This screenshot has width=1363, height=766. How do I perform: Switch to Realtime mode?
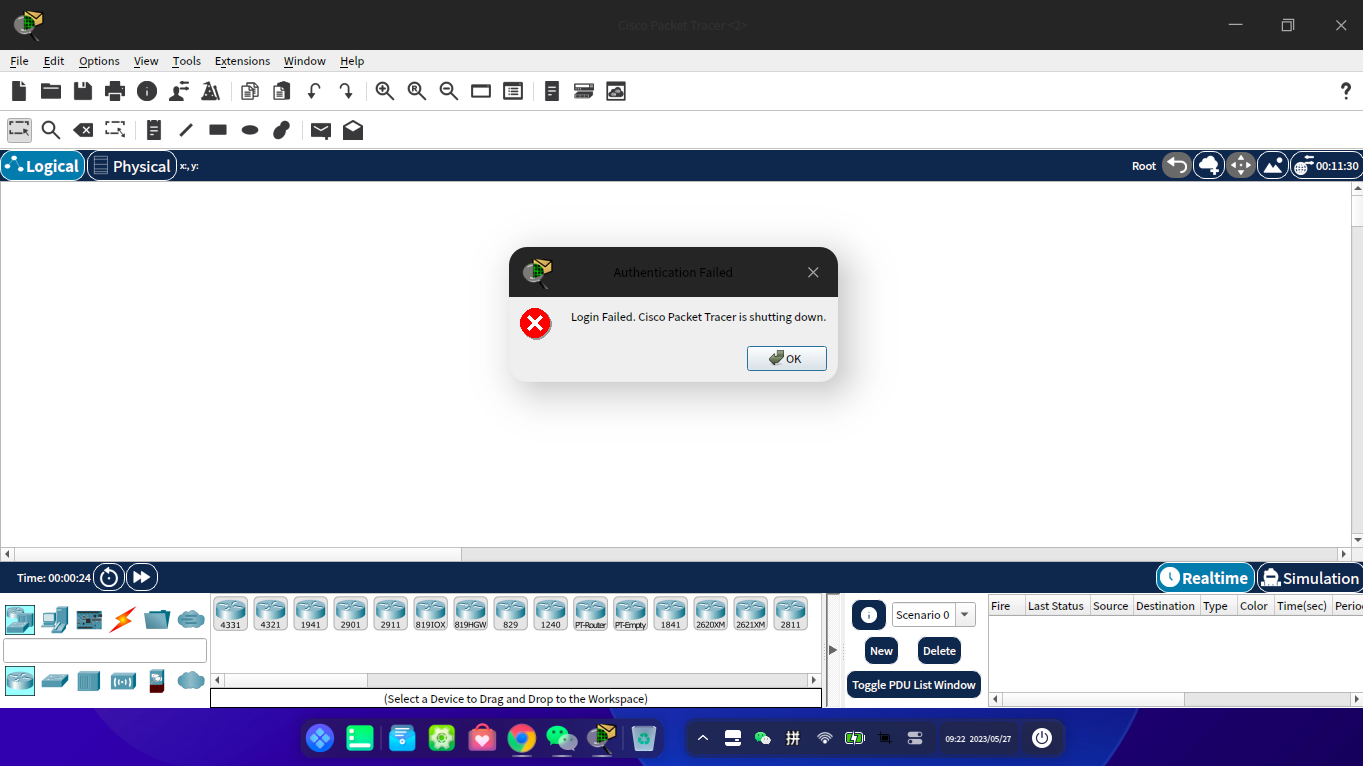point(1205,578)
